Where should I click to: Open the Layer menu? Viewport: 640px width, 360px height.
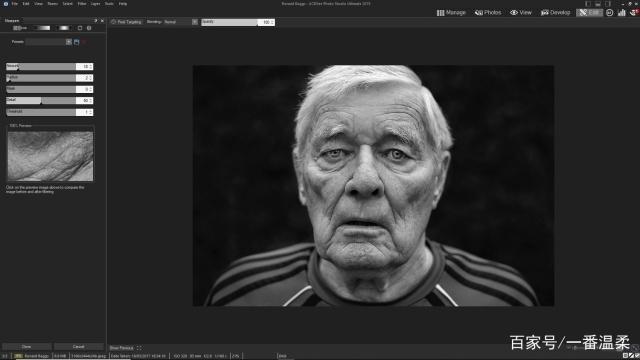(x=95, y=4)
